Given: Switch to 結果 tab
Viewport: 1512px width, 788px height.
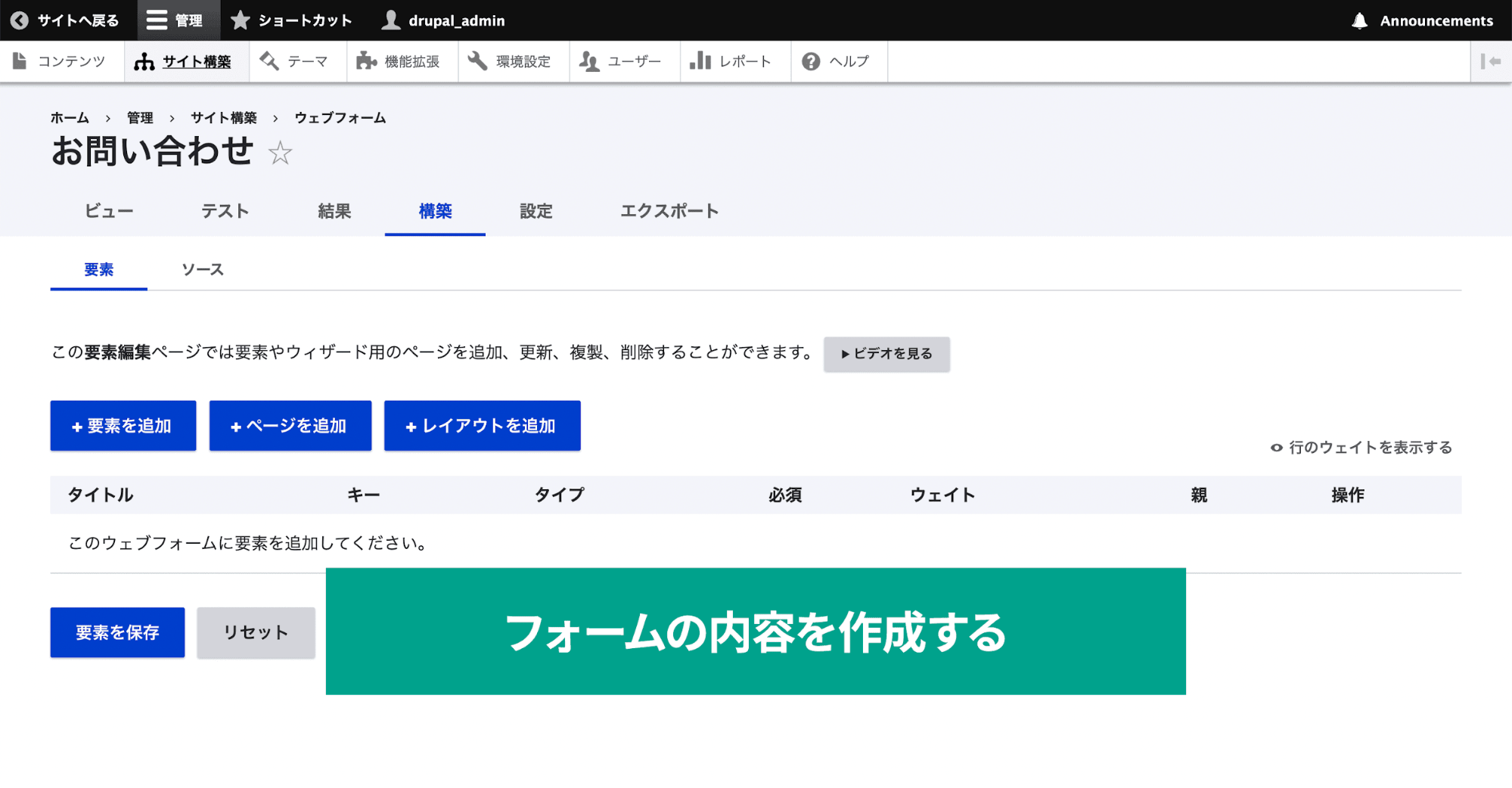Looking at the screenshot, I should 334,211.
